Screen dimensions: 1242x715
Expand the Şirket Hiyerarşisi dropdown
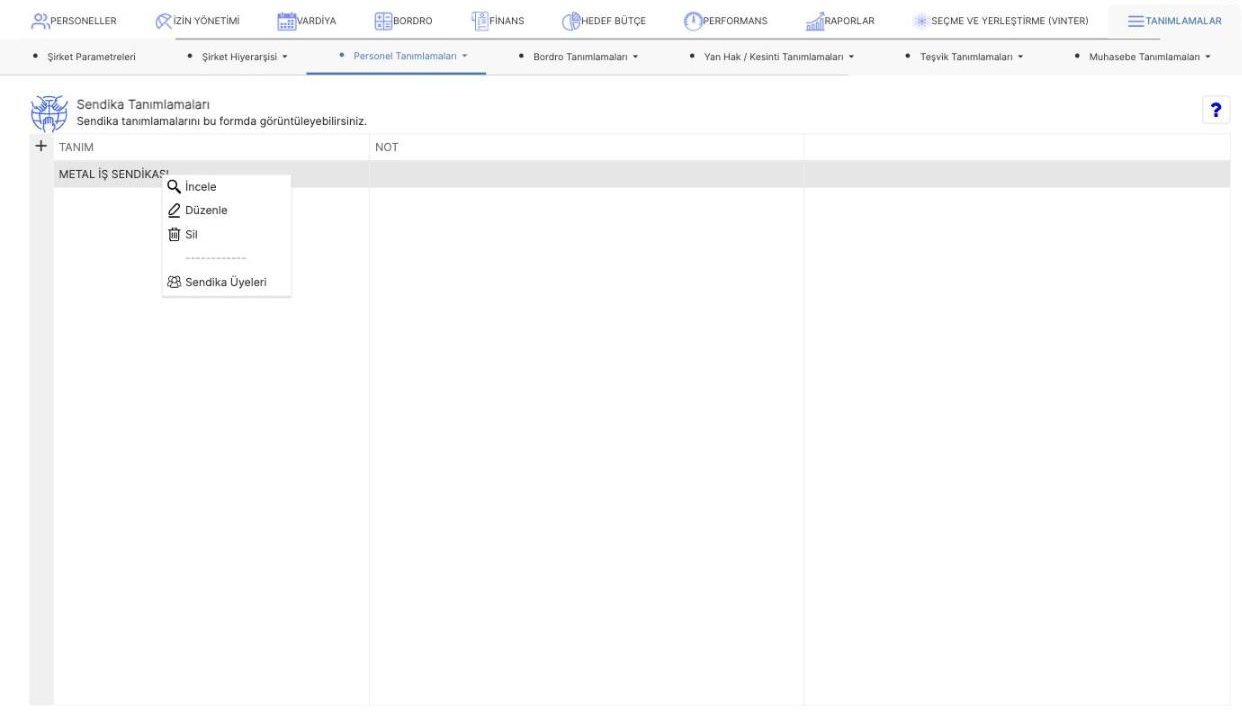[x=285, y=56]
